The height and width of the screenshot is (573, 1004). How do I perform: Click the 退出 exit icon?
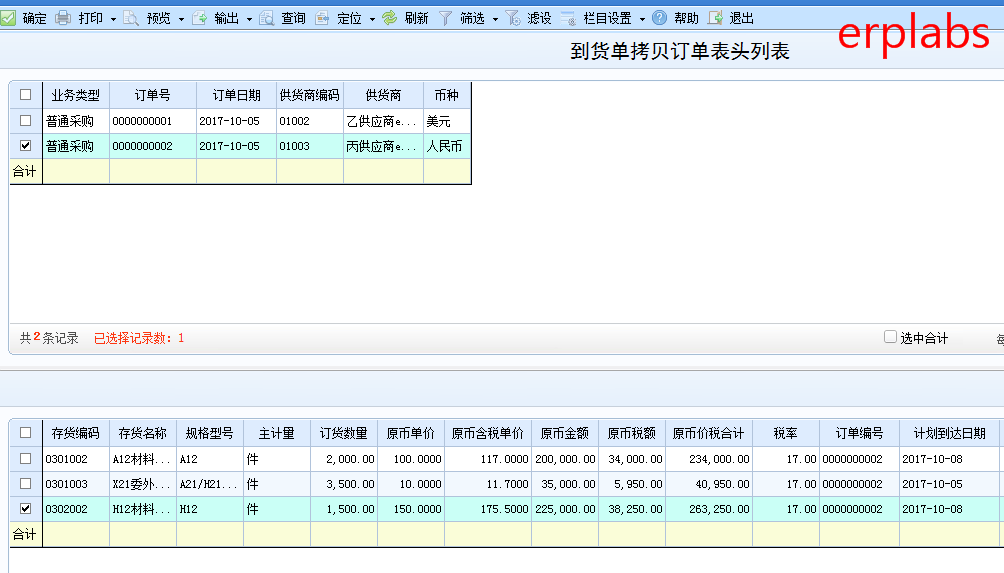(715, 18)
